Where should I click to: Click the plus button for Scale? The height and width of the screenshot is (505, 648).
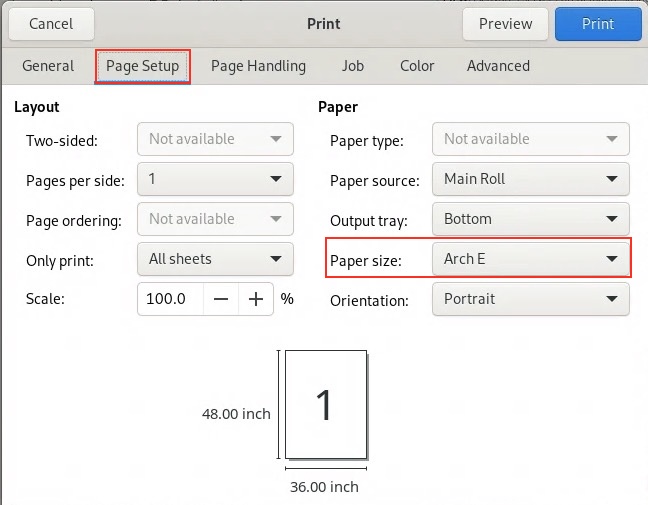coord(256,299)
